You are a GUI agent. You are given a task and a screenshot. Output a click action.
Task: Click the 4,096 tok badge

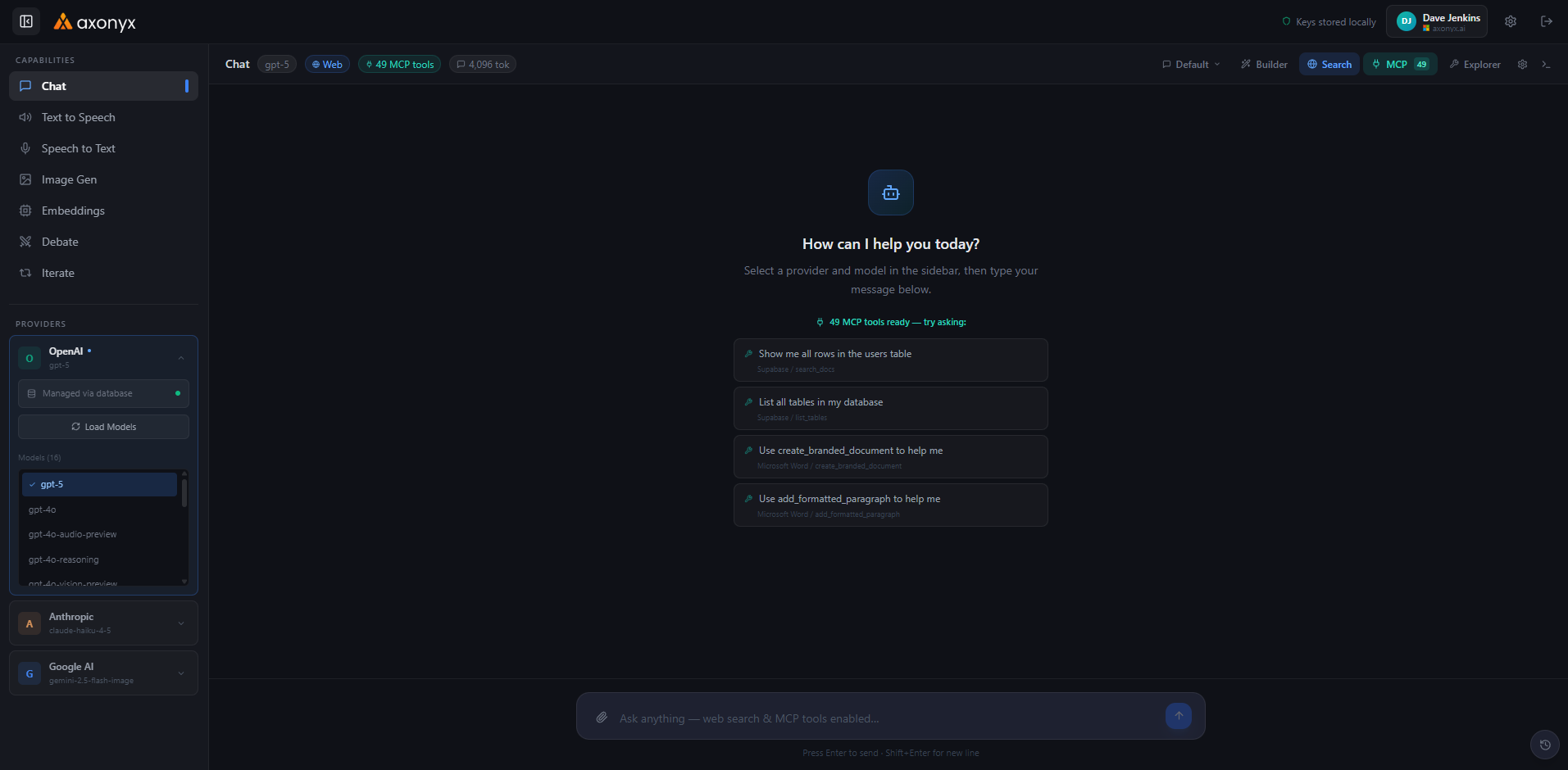click(x=483, y=65)
